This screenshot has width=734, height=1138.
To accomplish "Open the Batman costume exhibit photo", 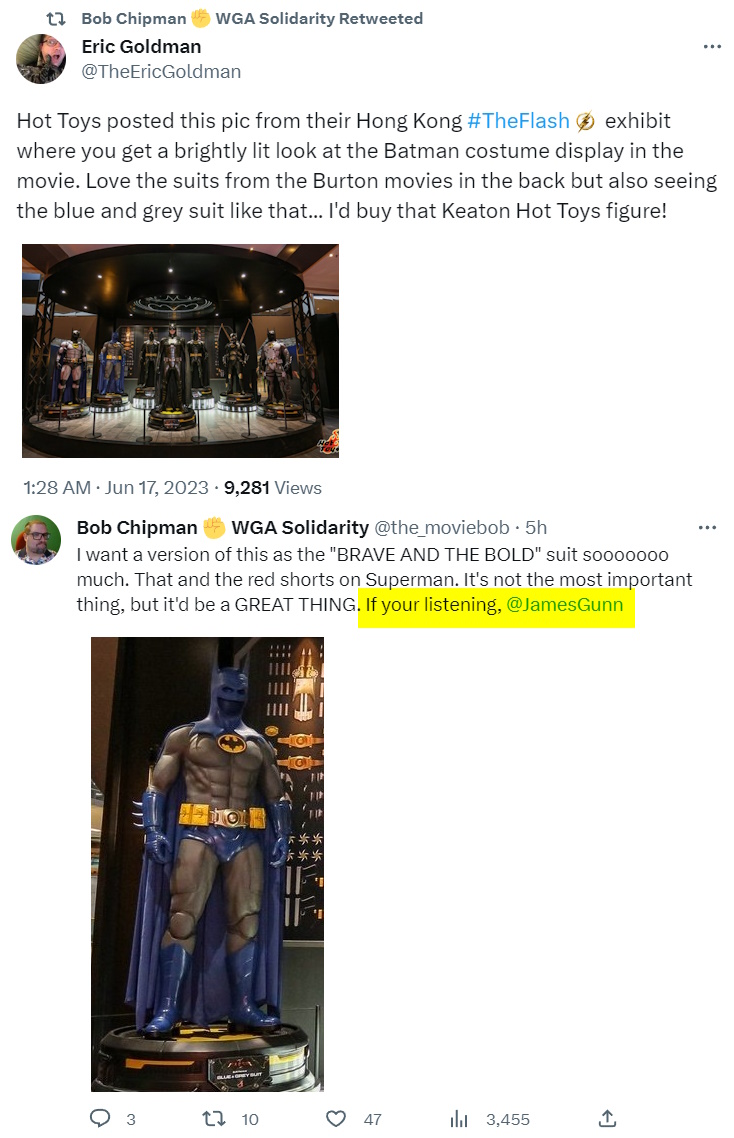I will (x=180, y=351).
